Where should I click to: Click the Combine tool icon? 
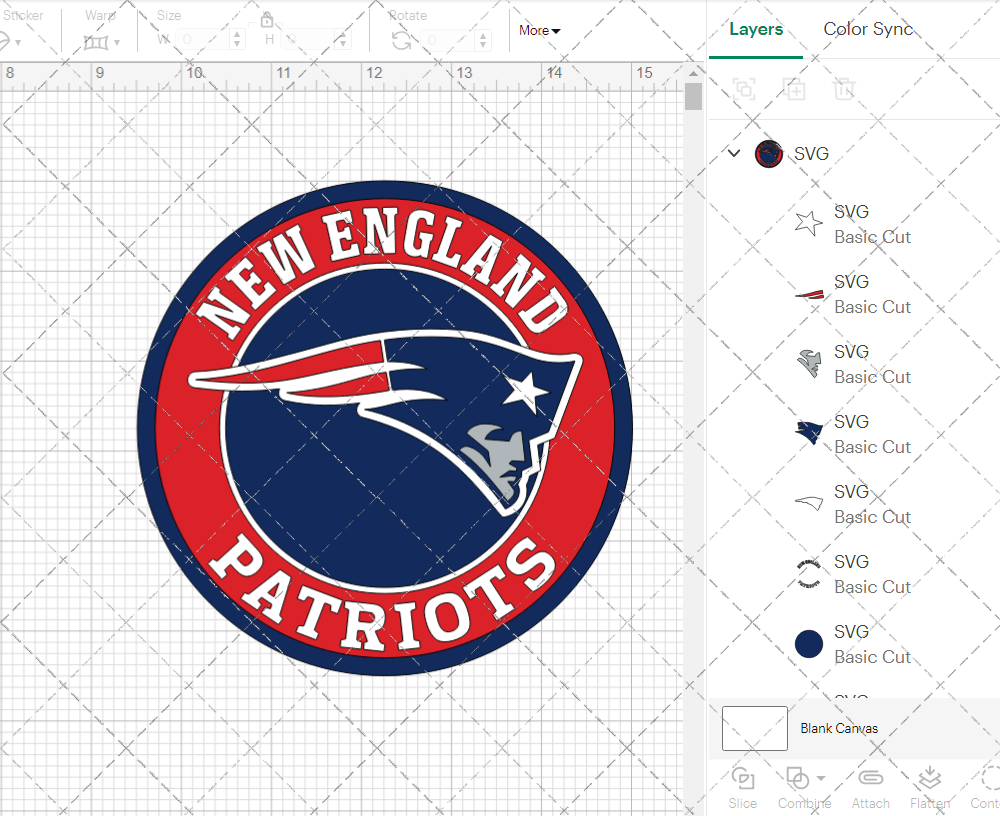coord(797,778)
